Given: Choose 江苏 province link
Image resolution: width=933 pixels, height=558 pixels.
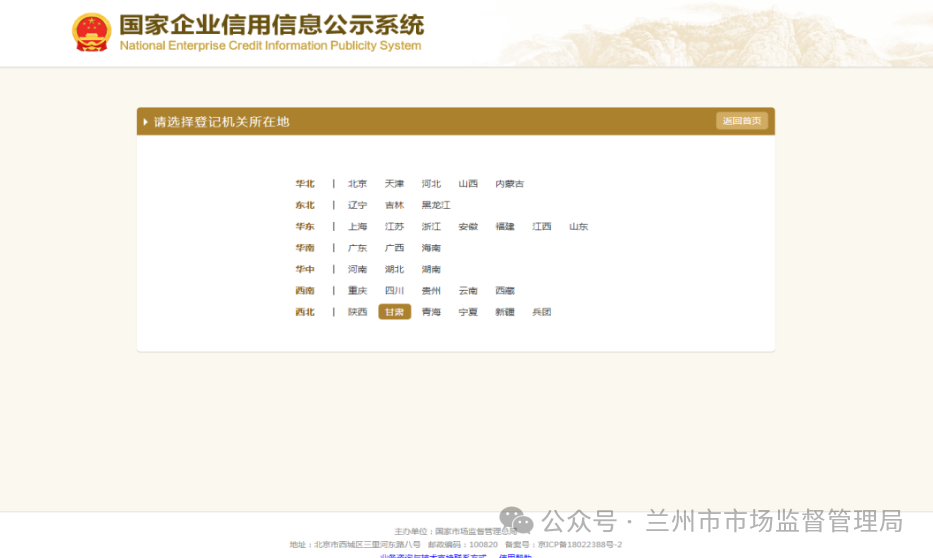Looking at the screenshot, I should 394,227.
